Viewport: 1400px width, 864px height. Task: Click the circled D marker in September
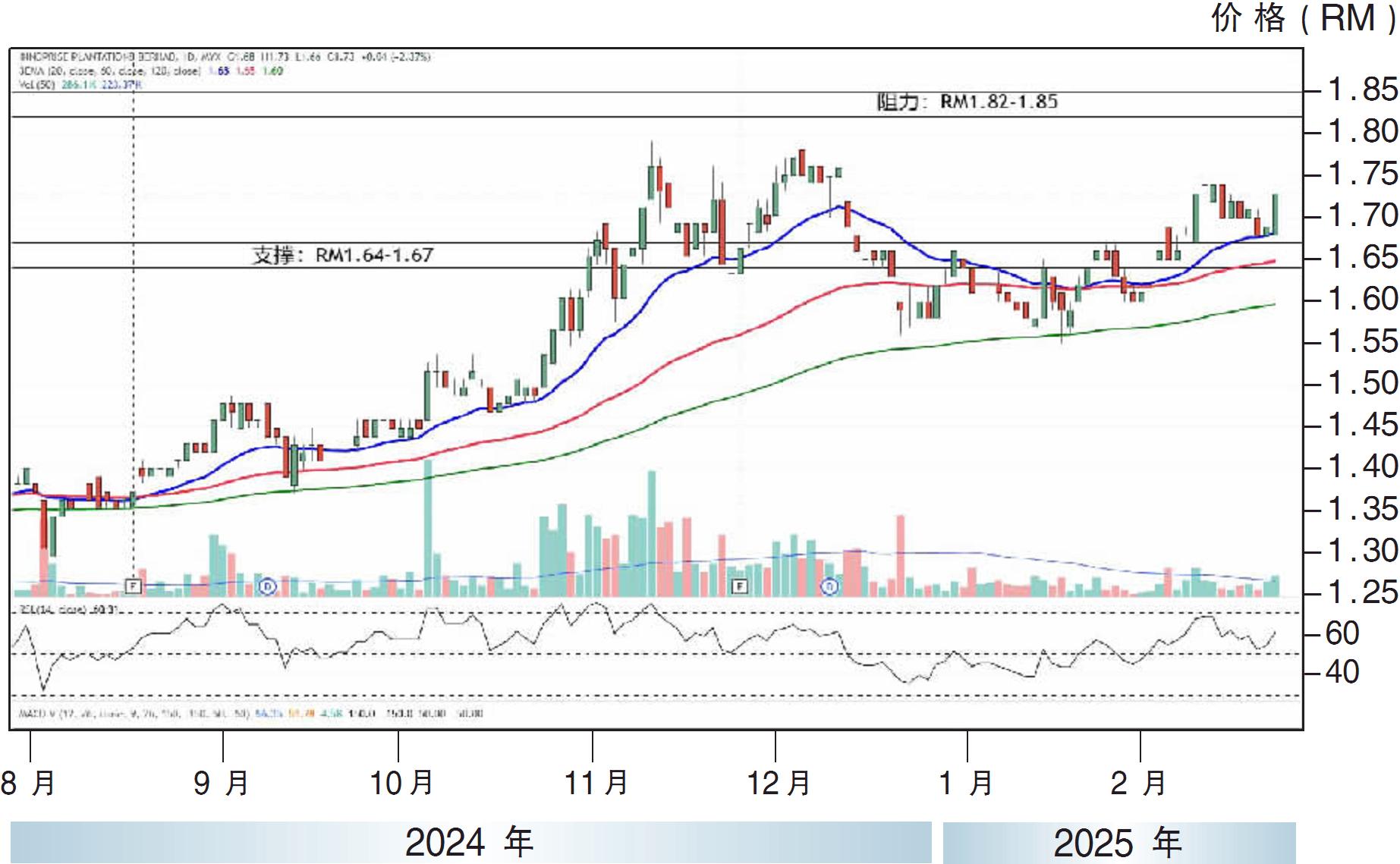tap(267, 586)
